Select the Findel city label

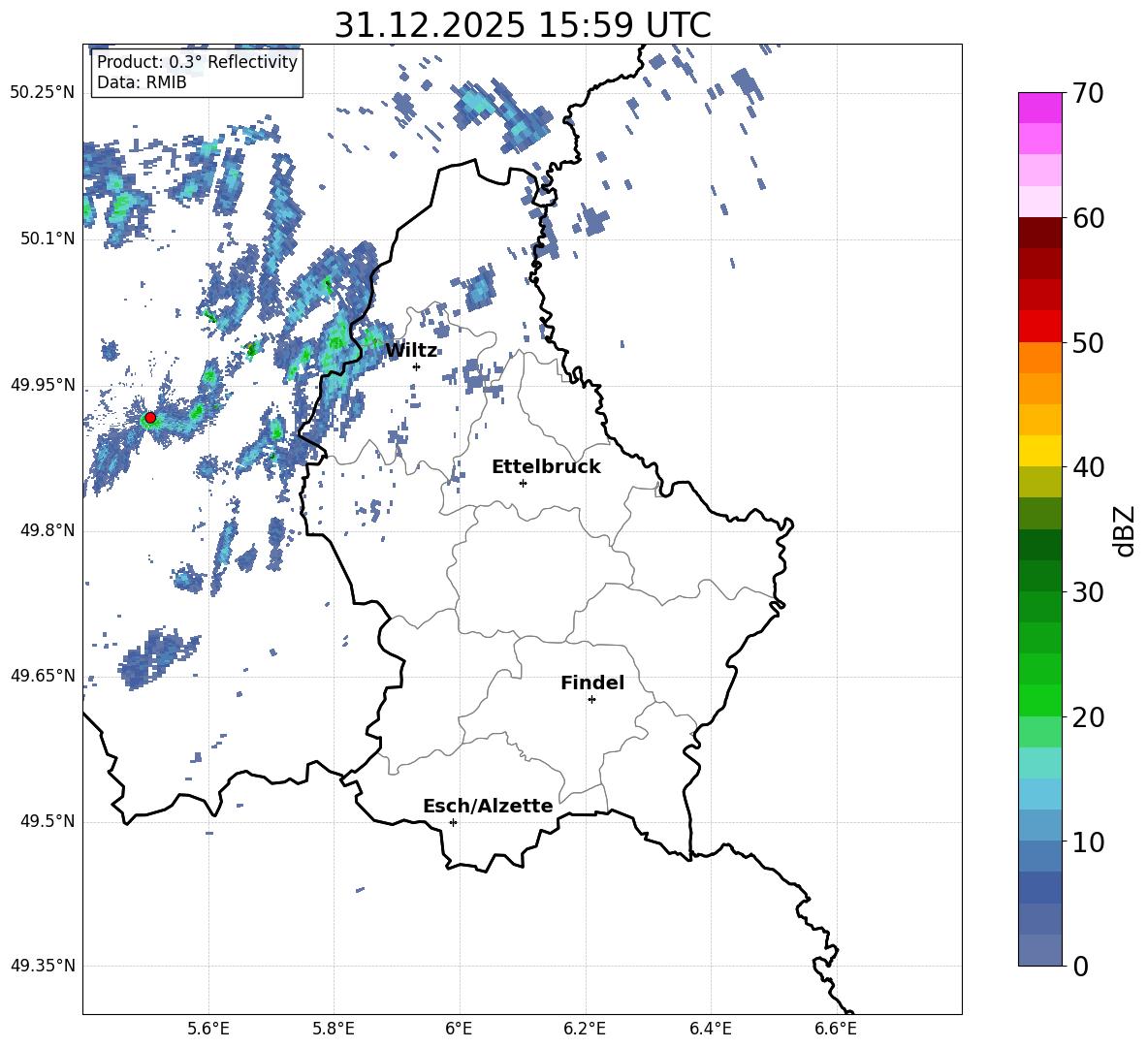592,683
